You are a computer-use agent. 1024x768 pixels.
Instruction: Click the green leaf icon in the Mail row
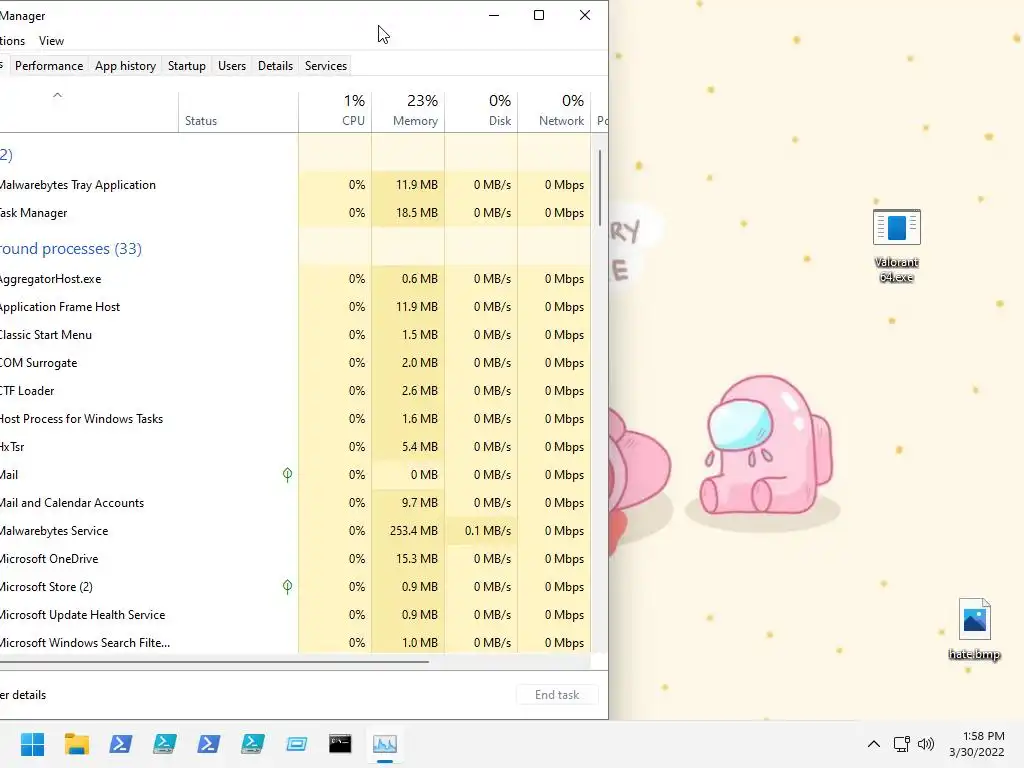click(x=287, y=475)
